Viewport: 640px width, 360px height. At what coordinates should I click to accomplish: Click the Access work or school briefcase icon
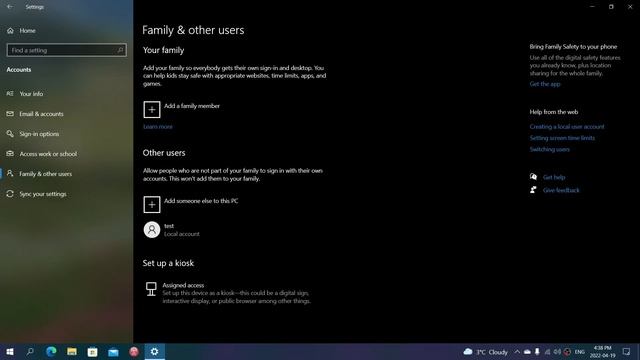coord(10,153)
